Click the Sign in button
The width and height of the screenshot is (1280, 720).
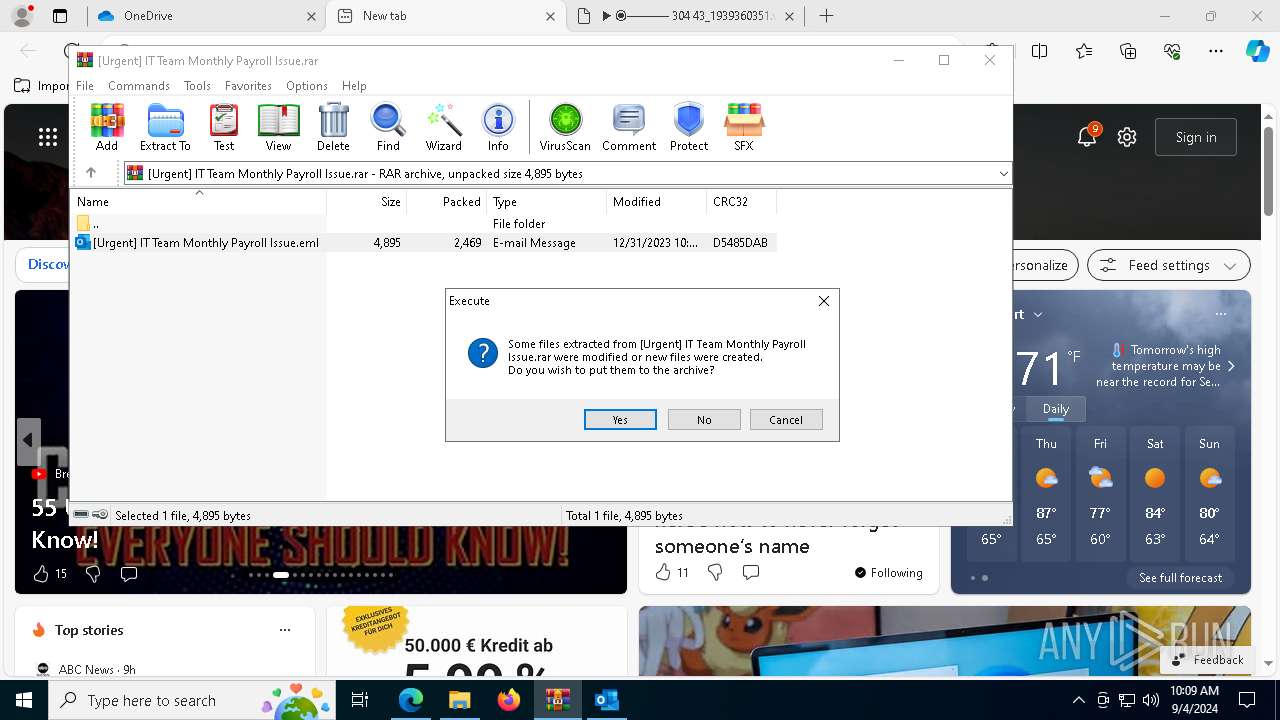click(x=1196, y=137)
